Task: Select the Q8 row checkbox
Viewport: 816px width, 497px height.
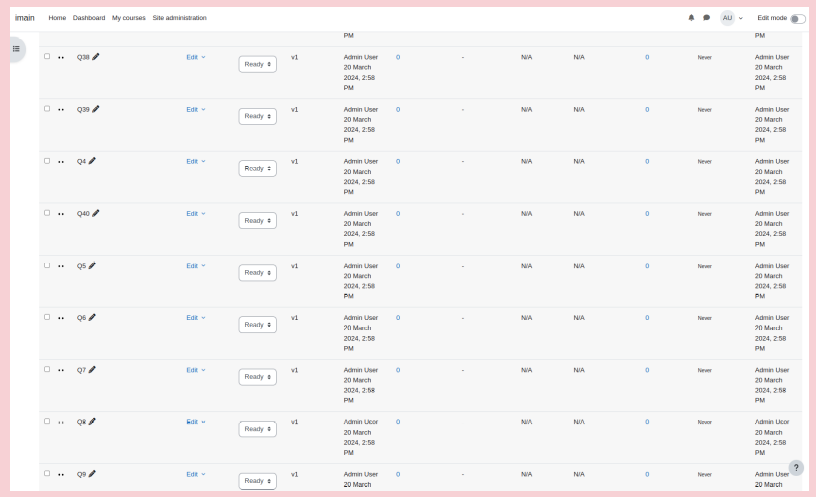Action: 47,421
